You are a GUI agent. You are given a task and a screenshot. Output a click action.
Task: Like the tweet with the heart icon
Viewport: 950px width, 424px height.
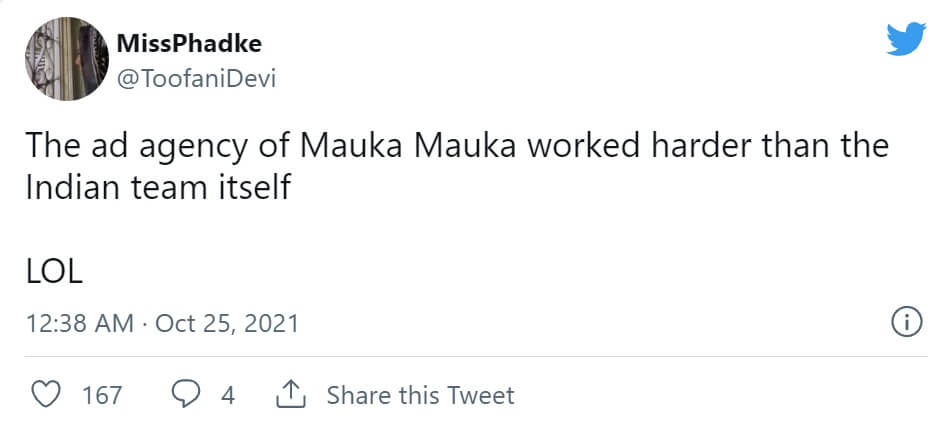coord(46,395)
